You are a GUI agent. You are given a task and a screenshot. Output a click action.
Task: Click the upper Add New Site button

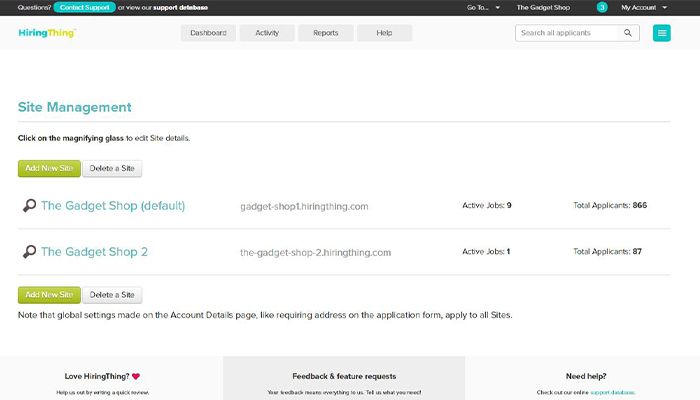point(49,168)
